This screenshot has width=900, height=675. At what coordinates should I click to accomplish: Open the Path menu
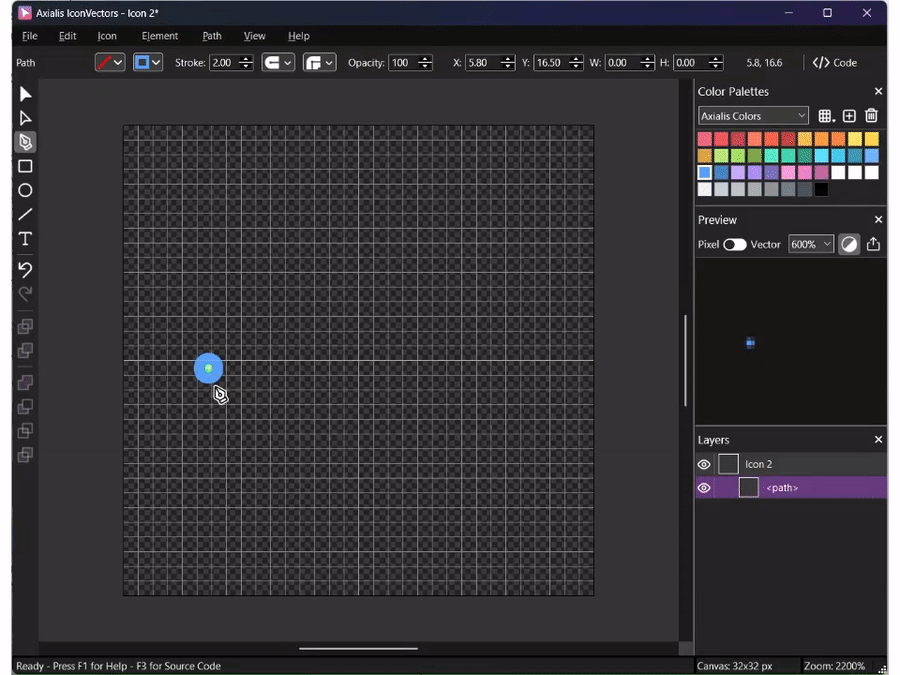pos(211,36)
